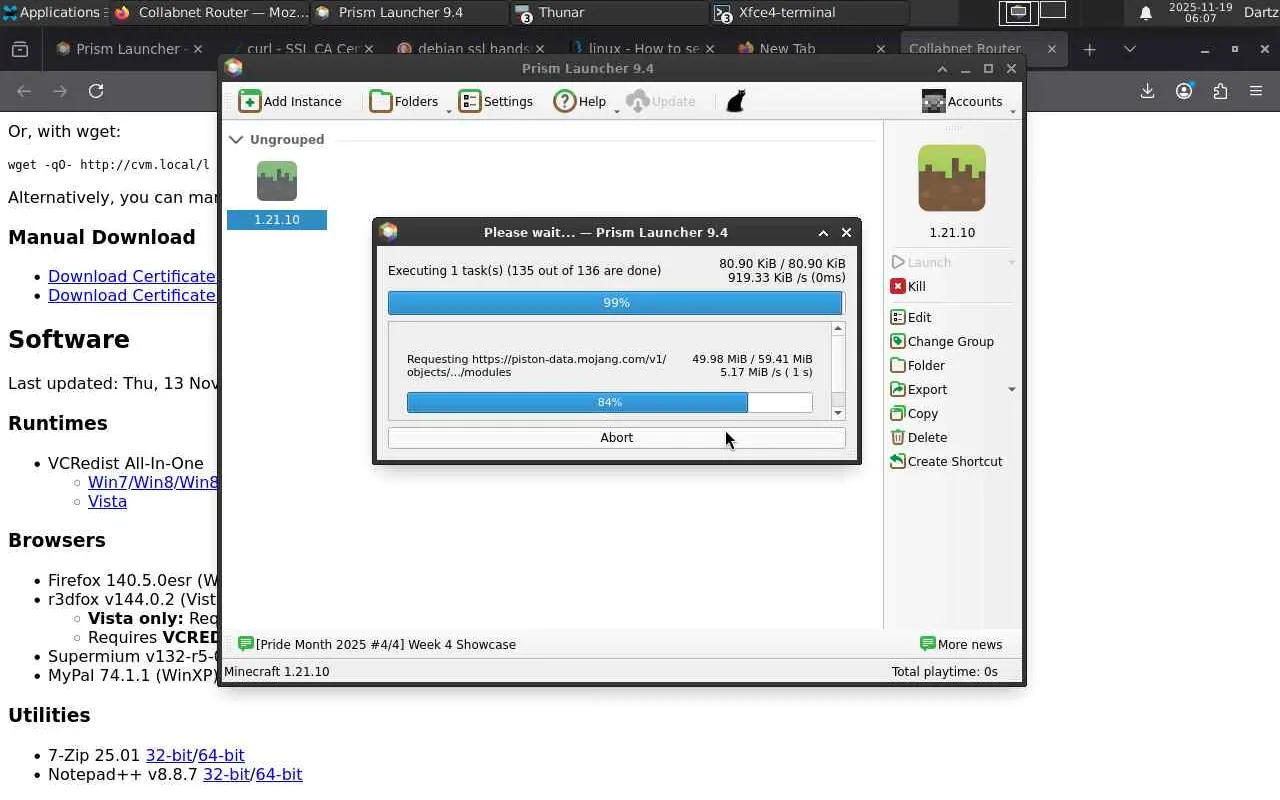Switch to the linux How to Firefox tab
This screenshot has width=1280, height=800.
pyautogui.click(x=642, y=49)
